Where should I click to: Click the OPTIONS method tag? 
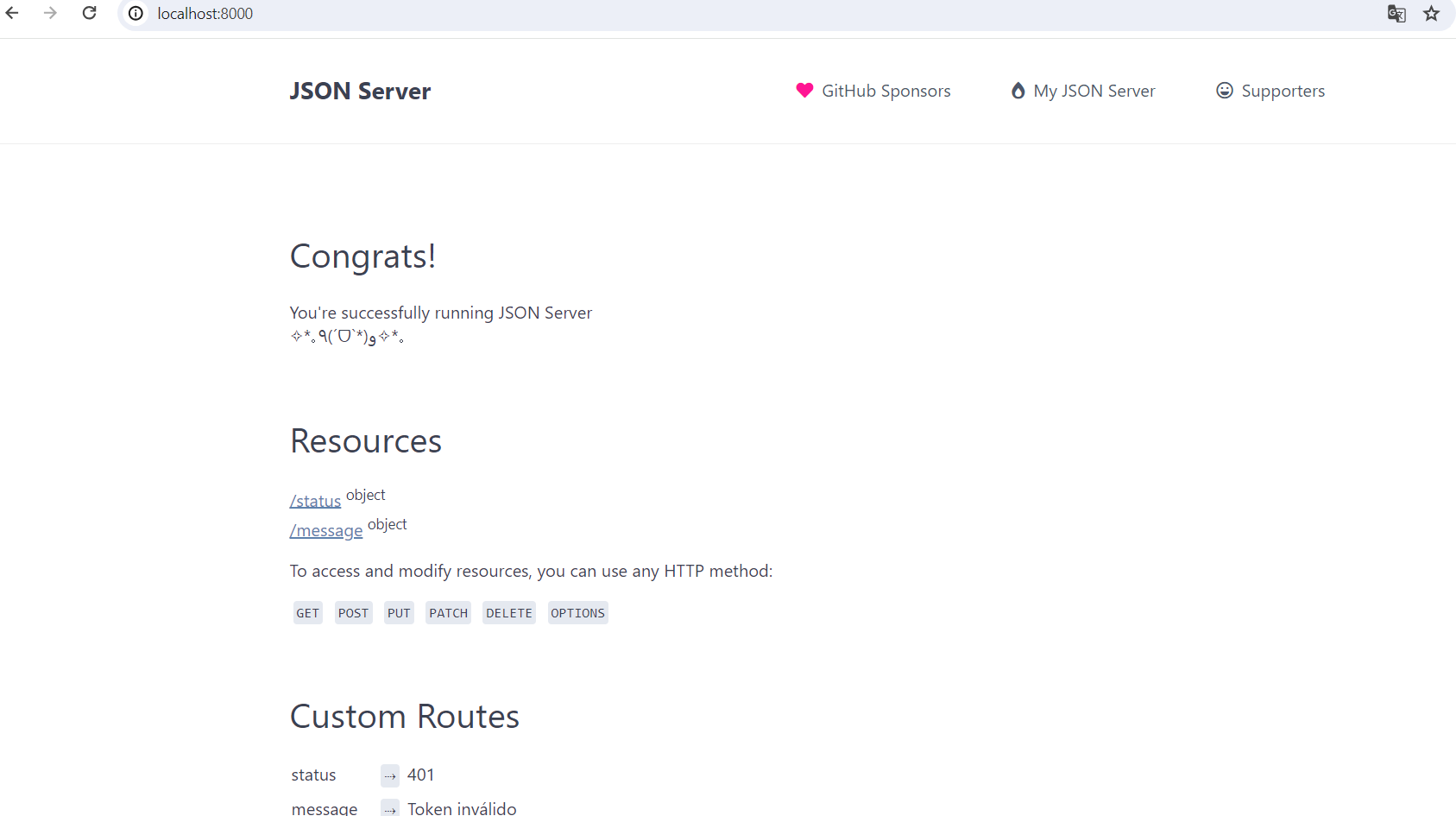578,613
